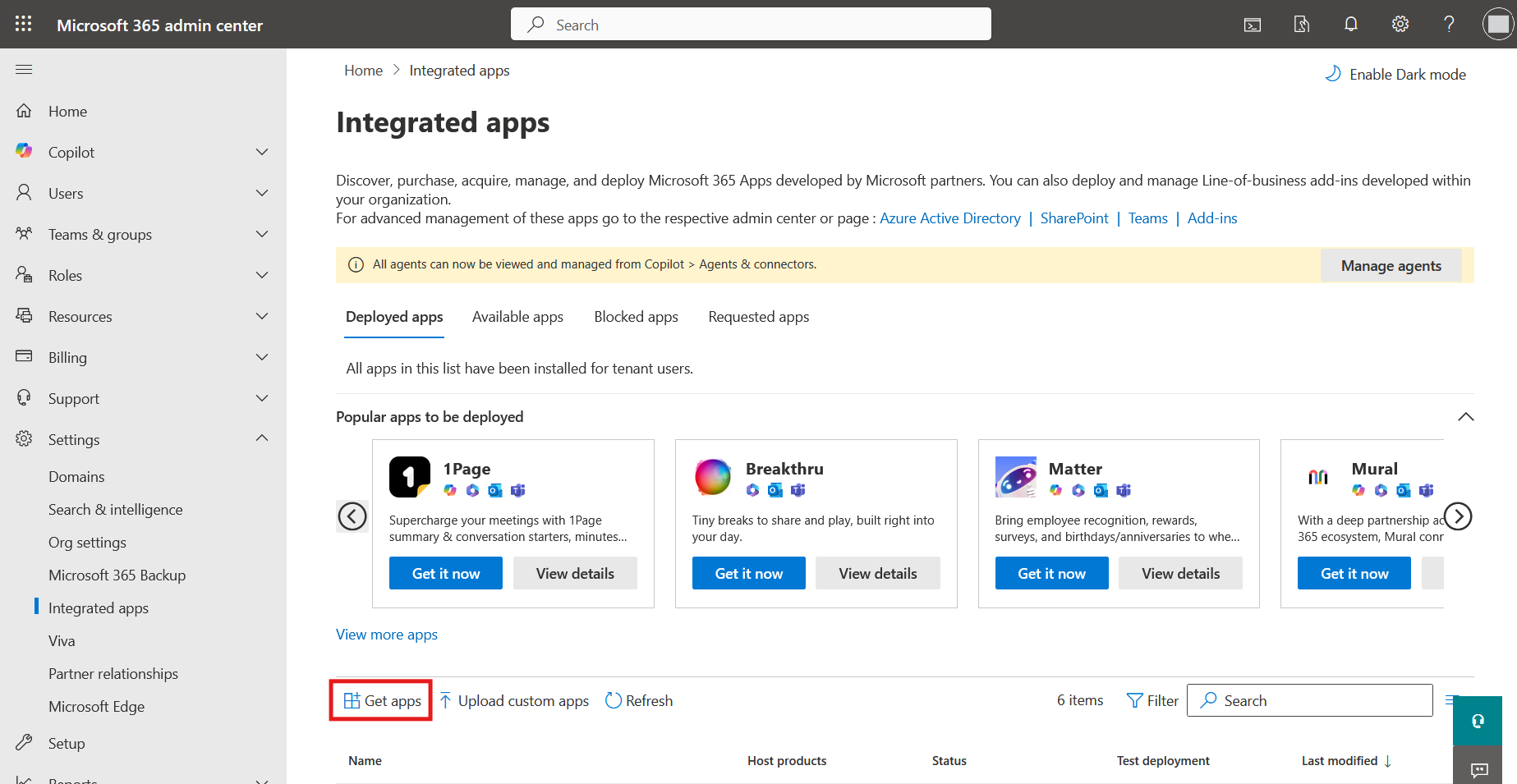This screenshot has height=784, width=1517.
Task: Click Get it now for 1Page
Action: point(446,573)
